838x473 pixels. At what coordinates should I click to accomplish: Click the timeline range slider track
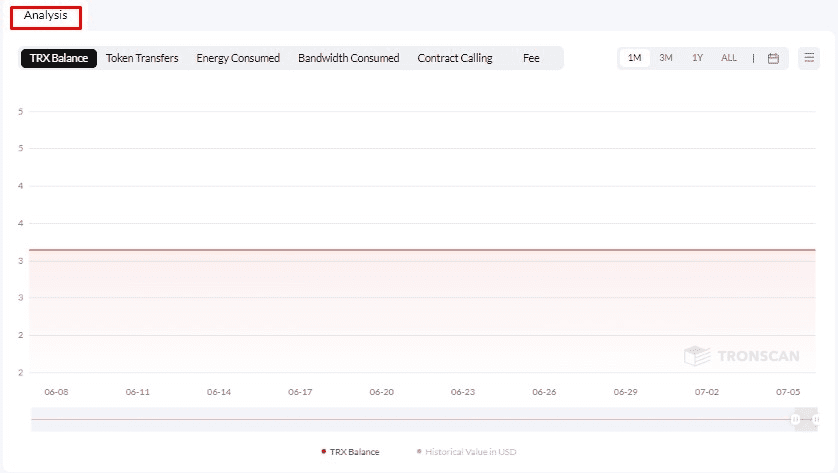click(x=400, y=419)
